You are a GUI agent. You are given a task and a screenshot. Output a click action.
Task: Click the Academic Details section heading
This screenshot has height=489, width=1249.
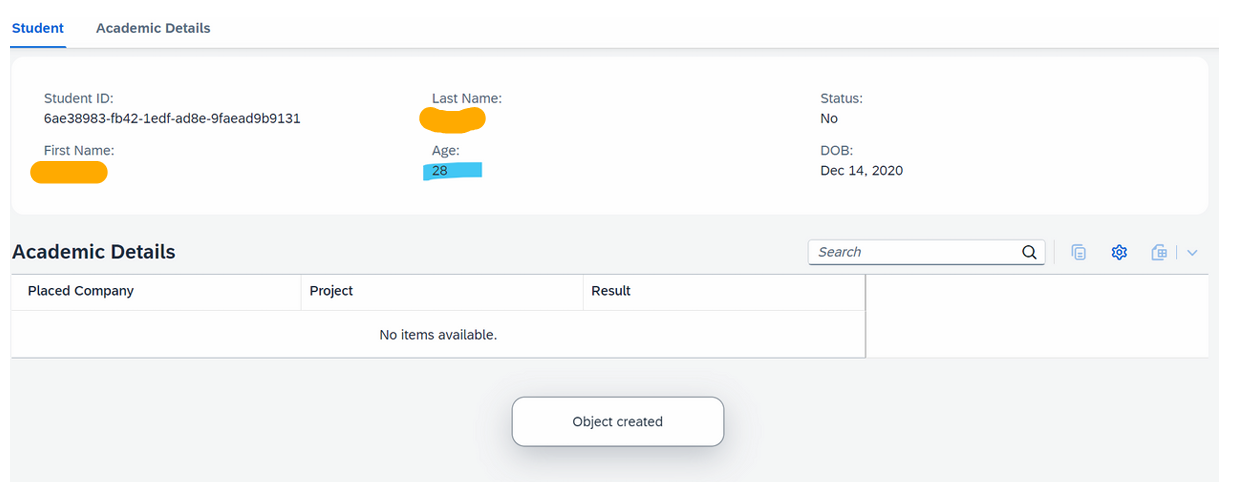[x=94, y=252]
